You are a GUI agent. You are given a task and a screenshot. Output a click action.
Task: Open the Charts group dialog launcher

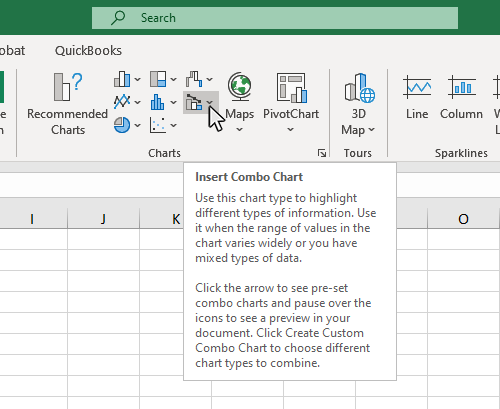click(322, 153)
